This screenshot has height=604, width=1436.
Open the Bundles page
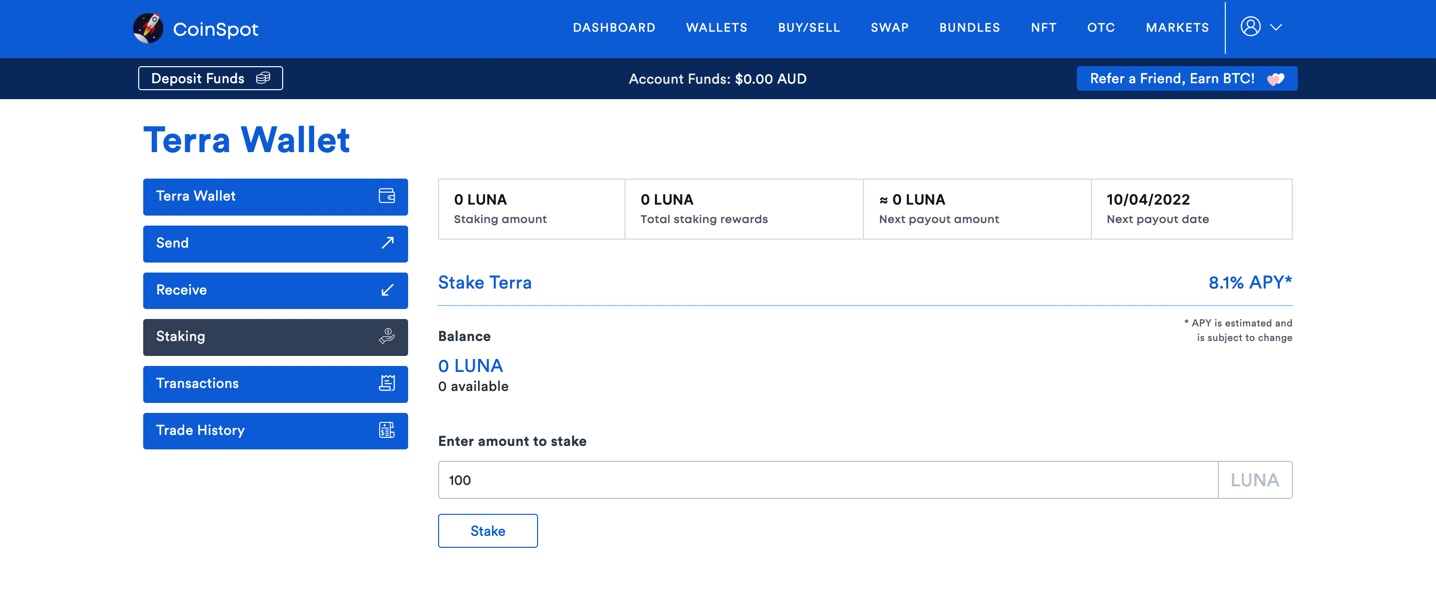pos(970,28)
